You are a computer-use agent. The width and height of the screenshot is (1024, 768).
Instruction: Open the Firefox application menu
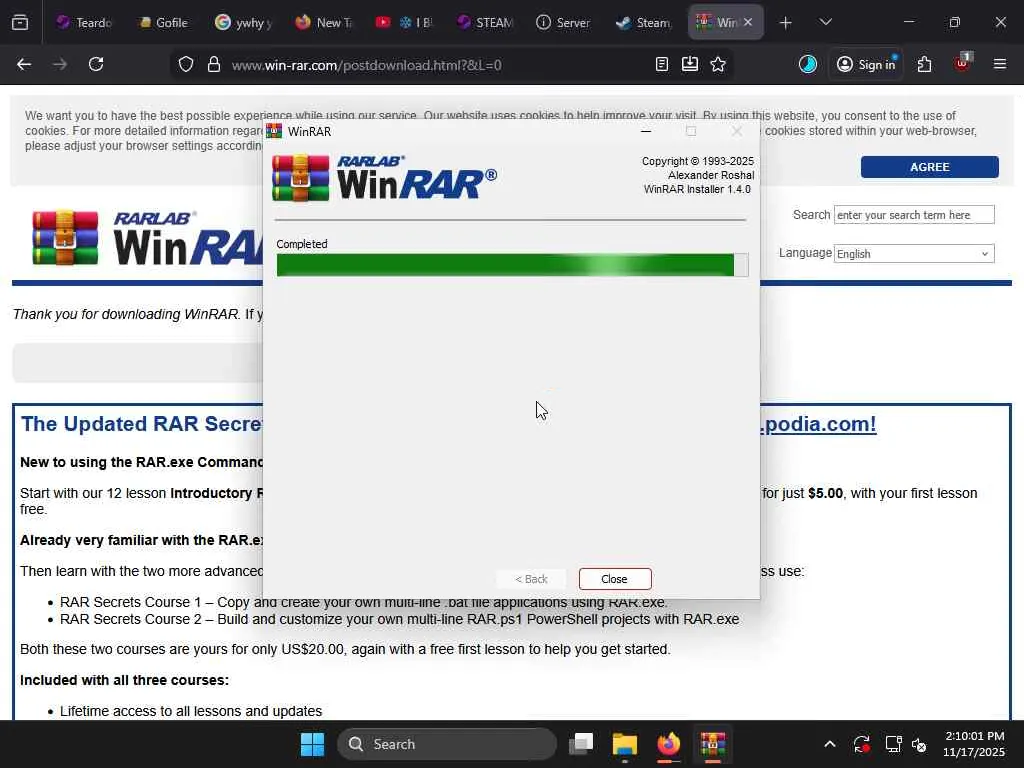pos(1000,64)
